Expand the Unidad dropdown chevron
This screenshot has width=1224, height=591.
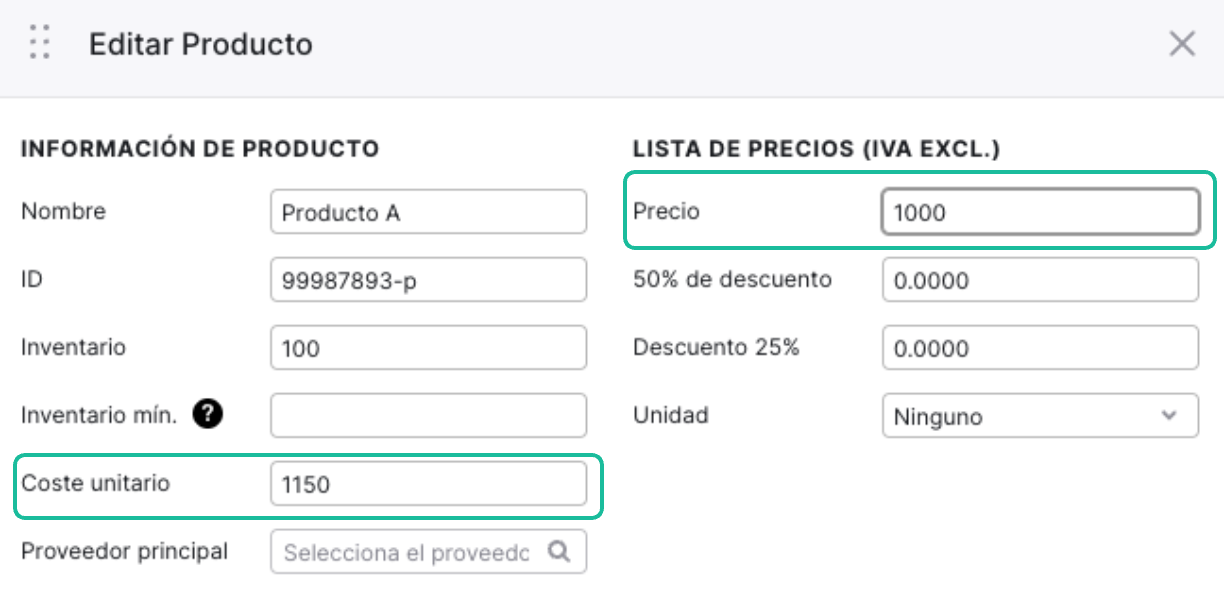click(x=1169, y=415)
